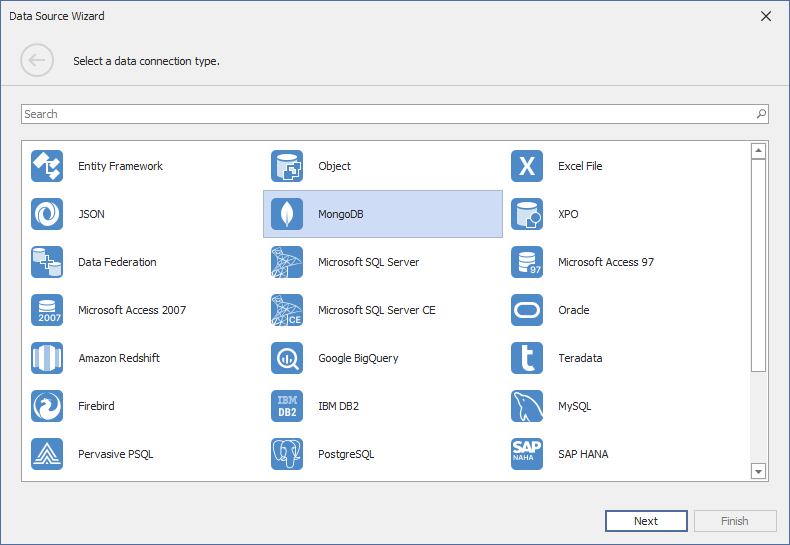This screenshot has height=545, width=790.
Task: Click the "MongoDB" label
Action: tap(341, 215)
